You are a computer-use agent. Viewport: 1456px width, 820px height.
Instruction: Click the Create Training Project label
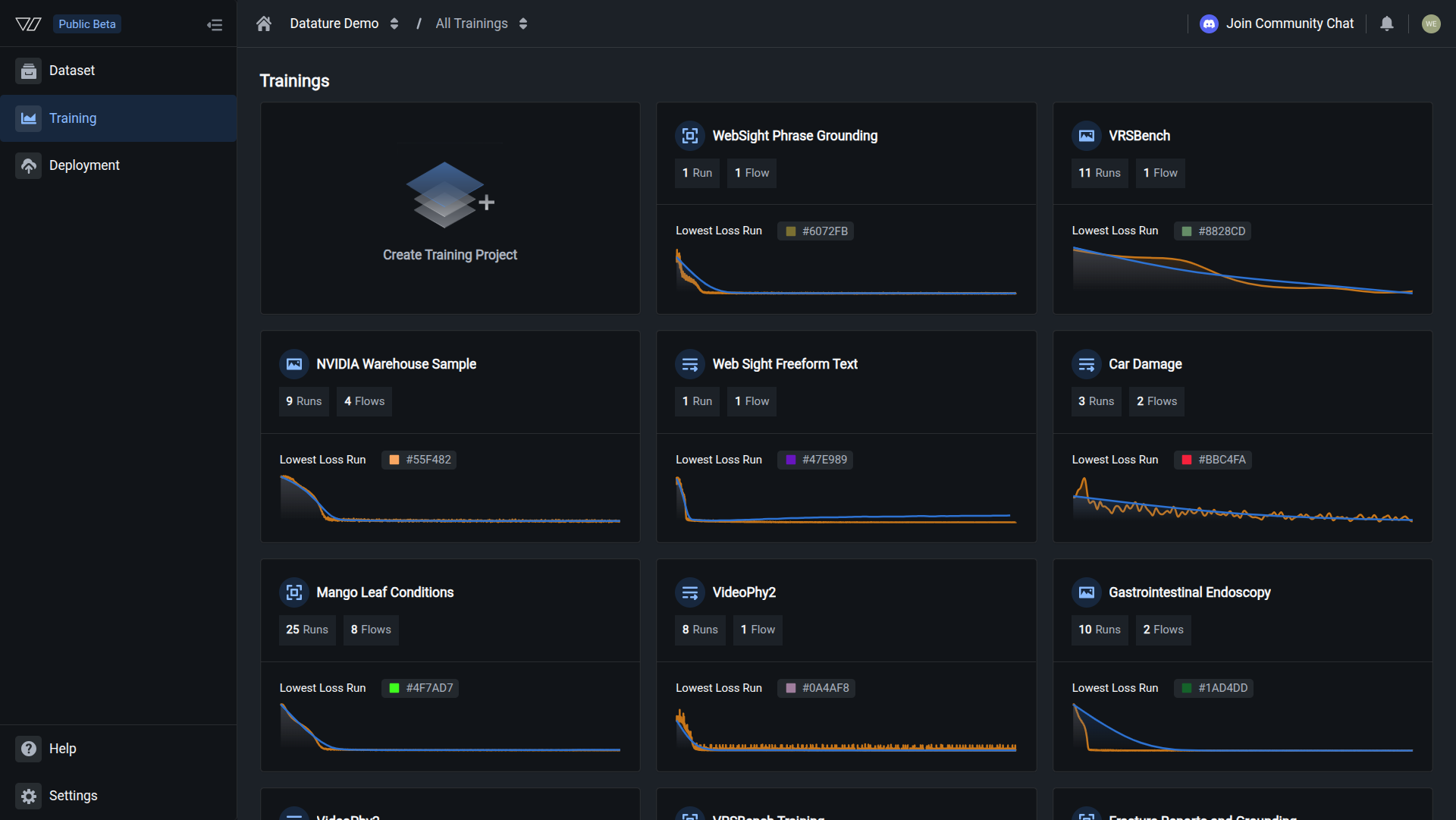point(450,255)
